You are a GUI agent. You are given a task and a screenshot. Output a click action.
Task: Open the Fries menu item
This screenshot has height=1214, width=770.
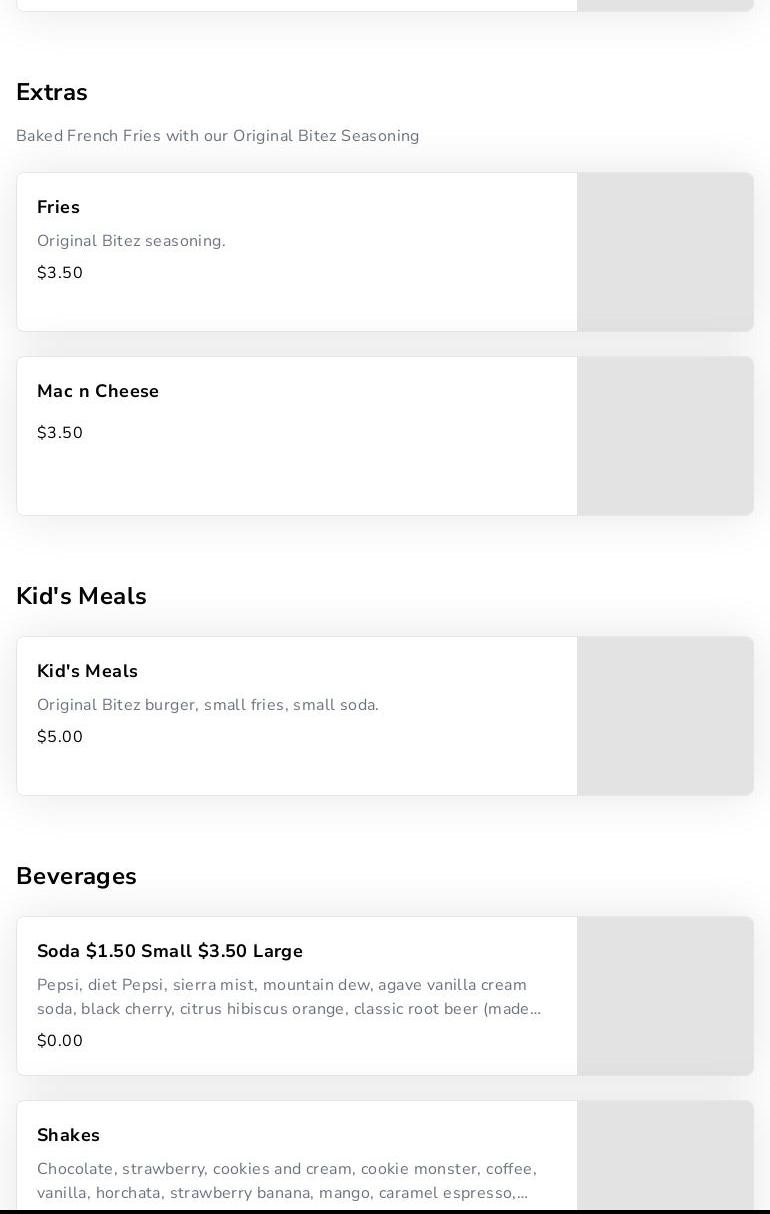pos(58,207)
